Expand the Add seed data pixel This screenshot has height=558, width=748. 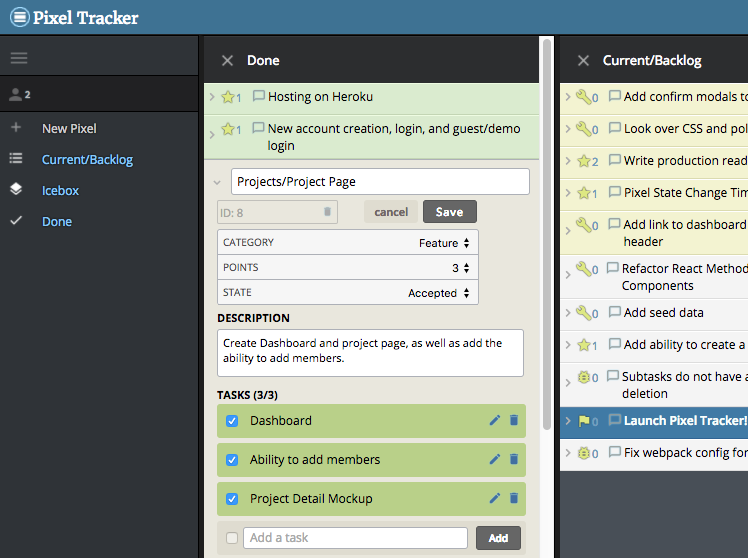tap(568, 313)
